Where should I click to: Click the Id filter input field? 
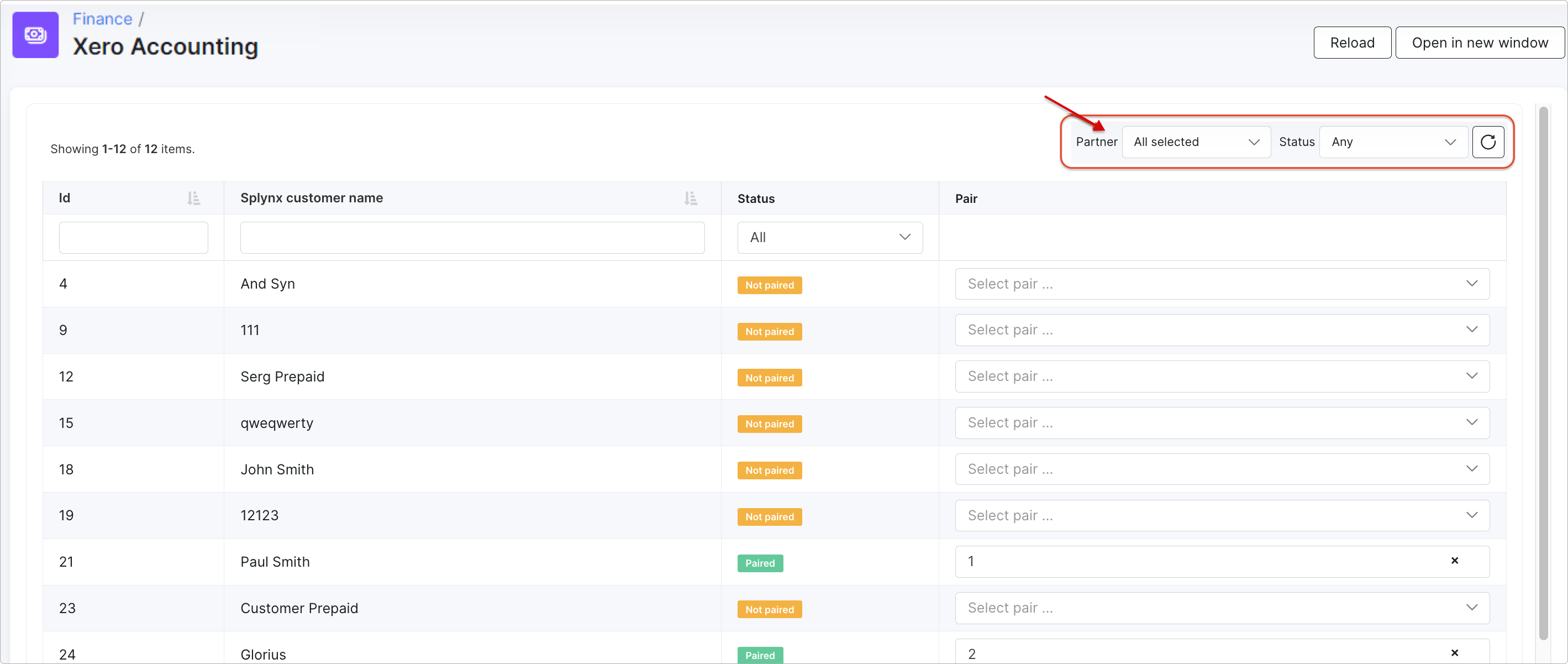[133, 238]
